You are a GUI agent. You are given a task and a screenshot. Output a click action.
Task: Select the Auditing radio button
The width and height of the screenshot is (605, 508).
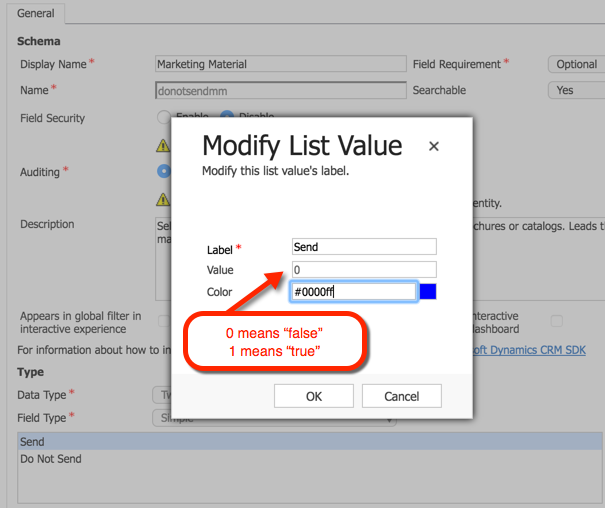[164, 171]
